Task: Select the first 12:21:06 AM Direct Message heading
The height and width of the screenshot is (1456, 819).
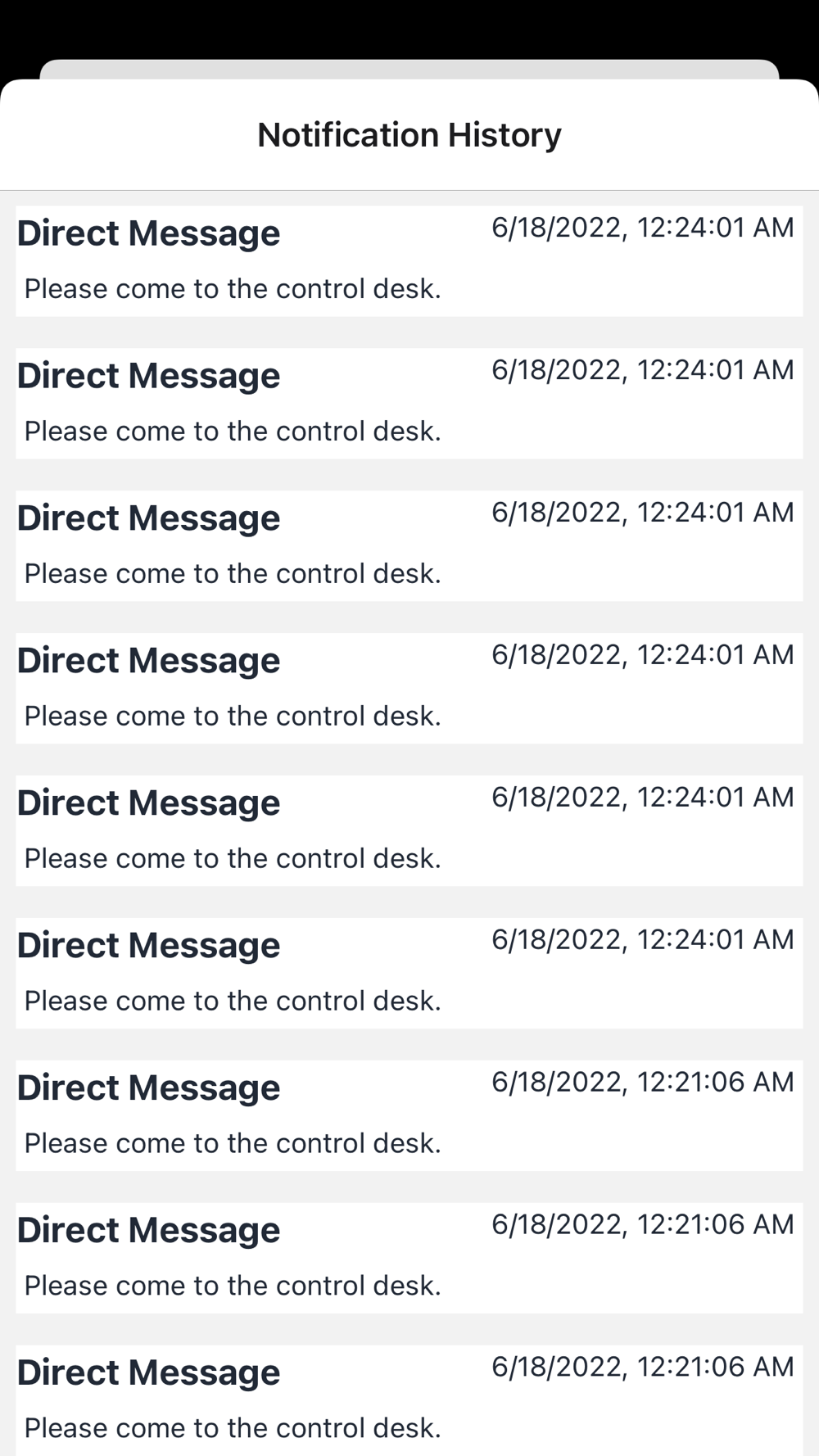Action: pyautogui.click(x=149, y=1088)
